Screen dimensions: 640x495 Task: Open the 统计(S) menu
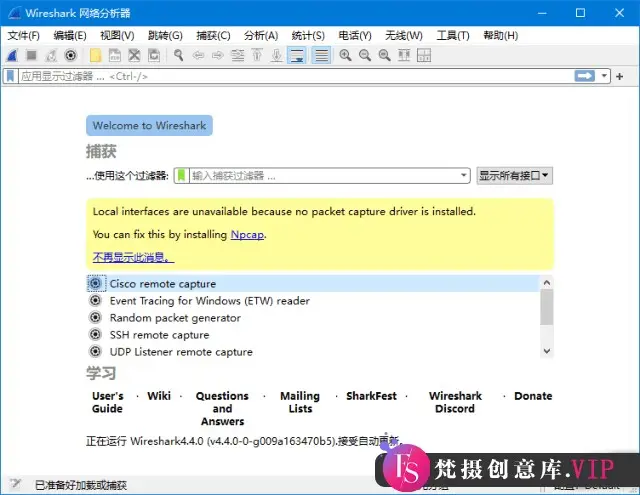308,36
